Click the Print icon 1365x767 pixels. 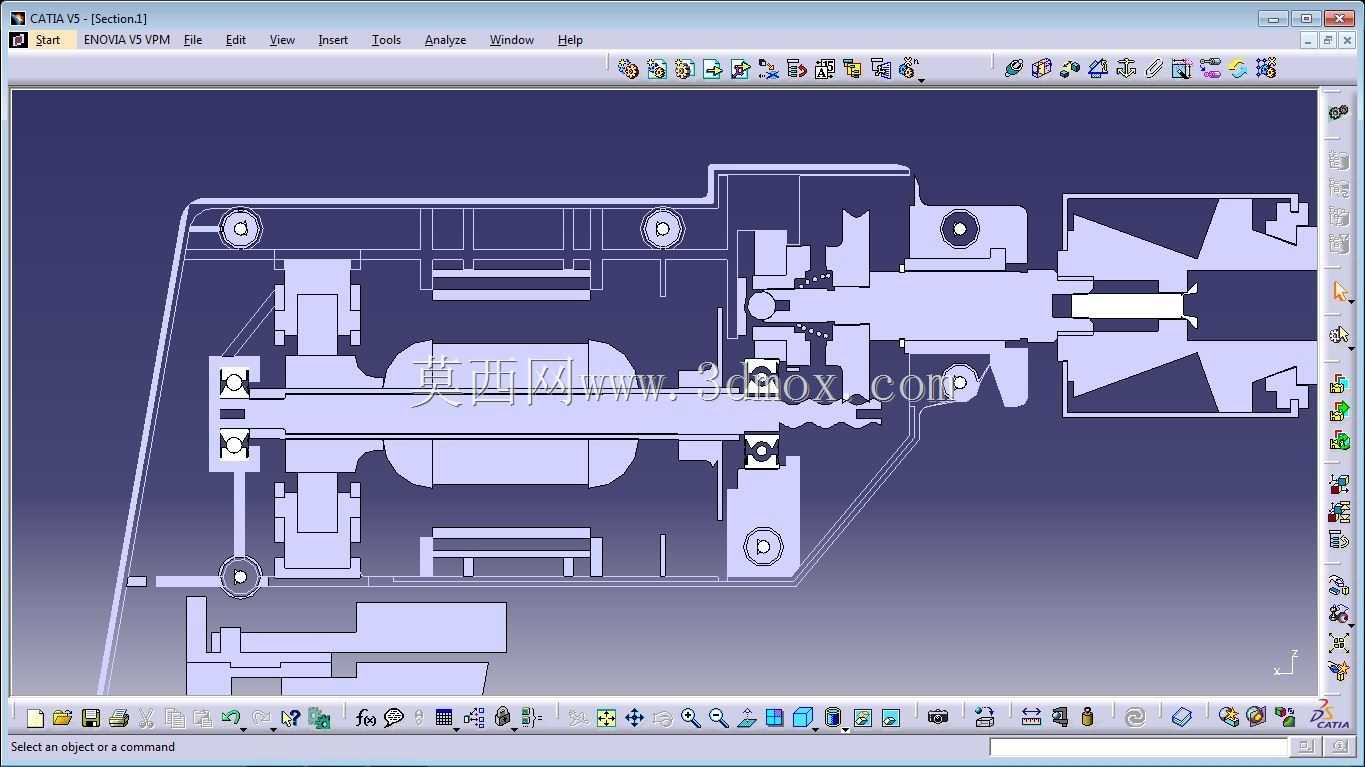click(118, 718)
